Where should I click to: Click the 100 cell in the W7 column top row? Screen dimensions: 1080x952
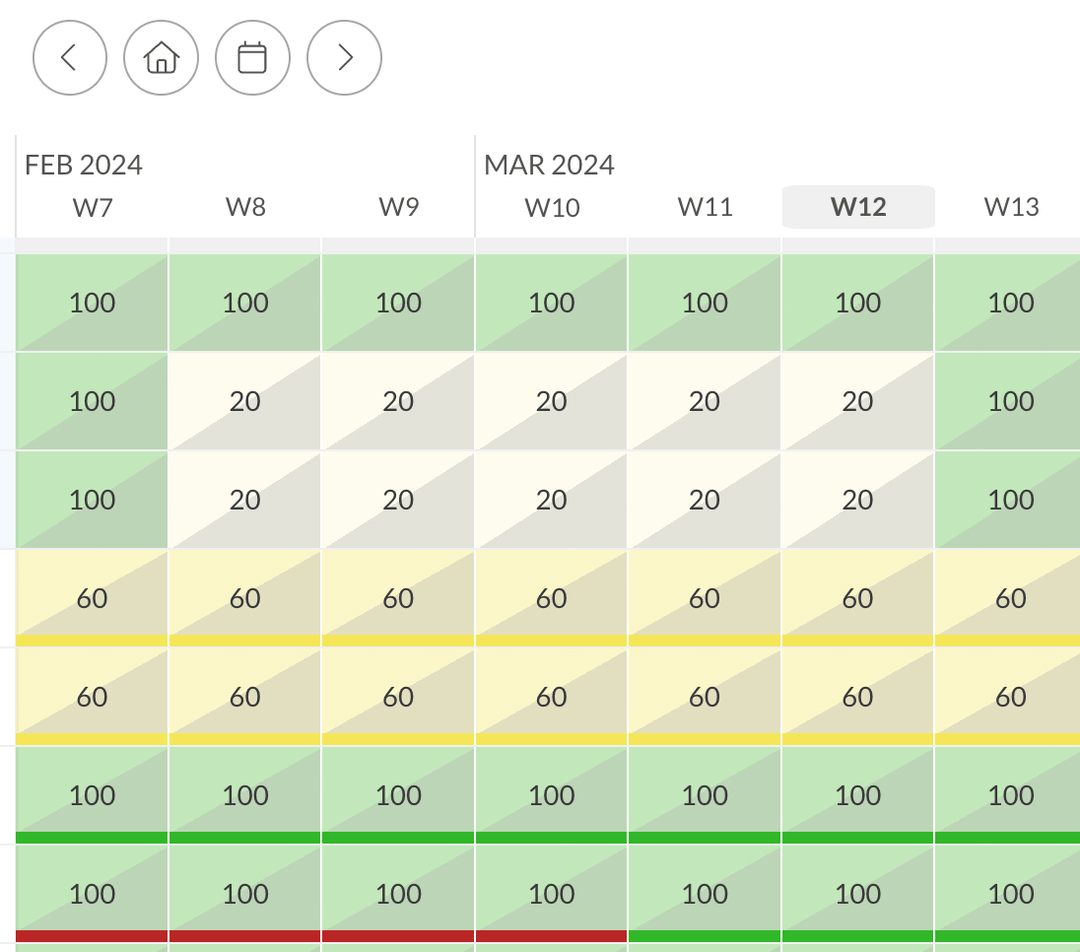tap(91, 302)
